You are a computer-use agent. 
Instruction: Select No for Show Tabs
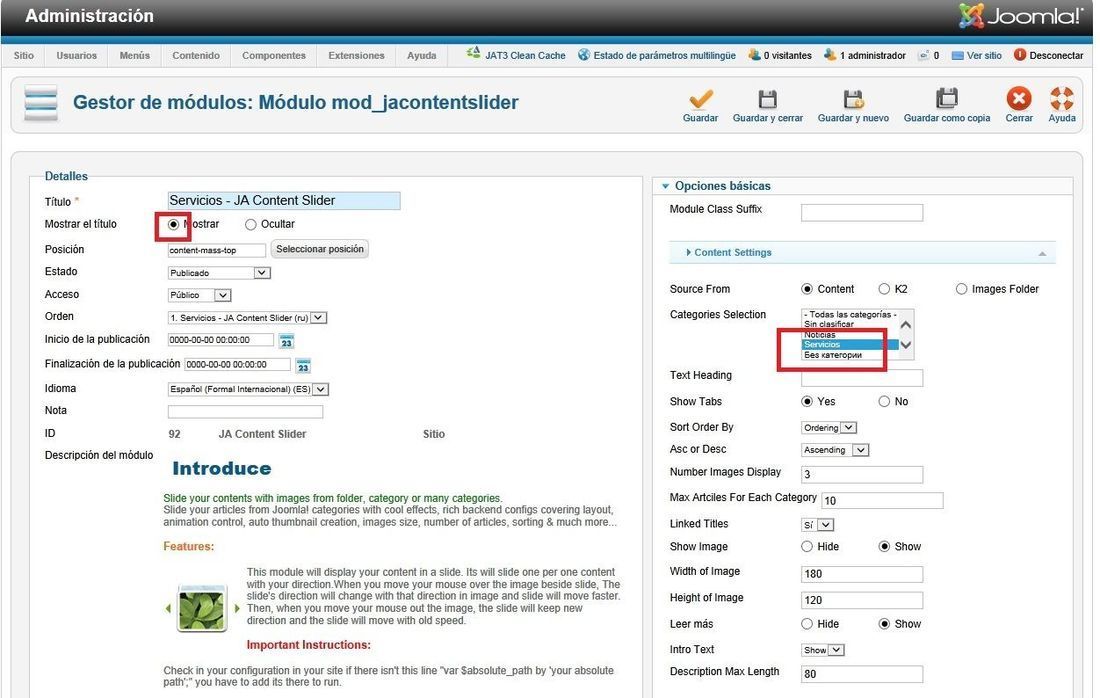pyautogui.click(x=884, y=401)
